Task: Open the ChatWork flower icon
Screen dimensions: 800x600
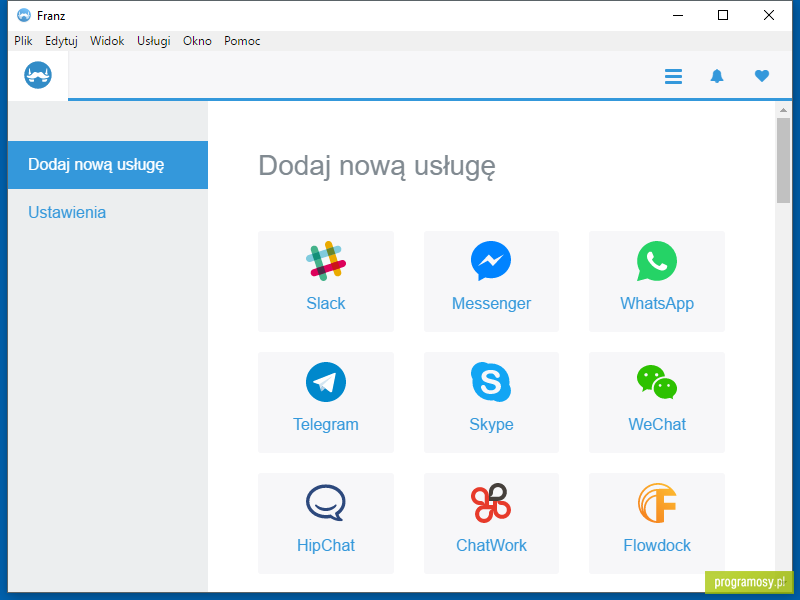Action: pyautogui.click(x=491, y=503)
